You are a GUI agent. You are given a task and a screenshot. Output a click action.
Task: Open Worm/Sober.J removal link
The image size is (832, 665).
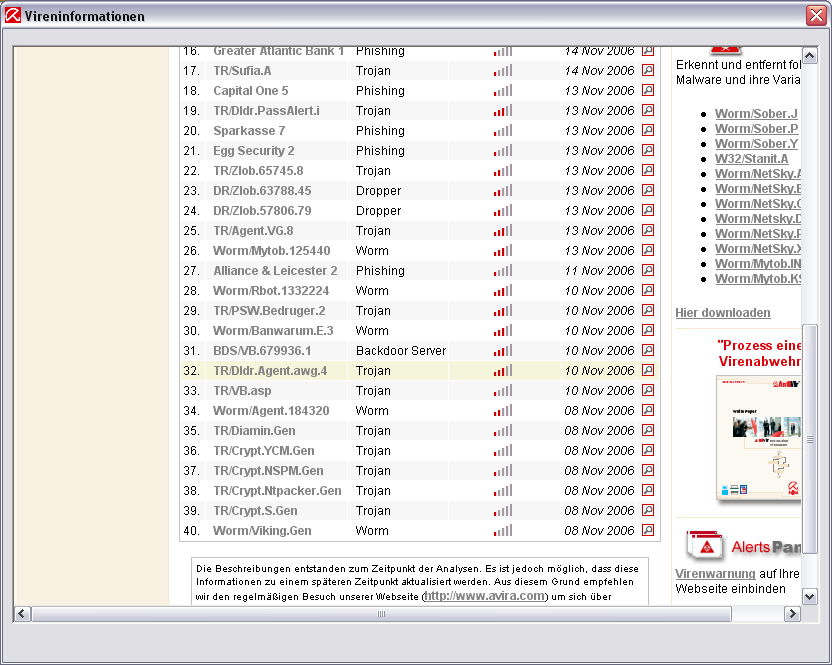[756, 114]
